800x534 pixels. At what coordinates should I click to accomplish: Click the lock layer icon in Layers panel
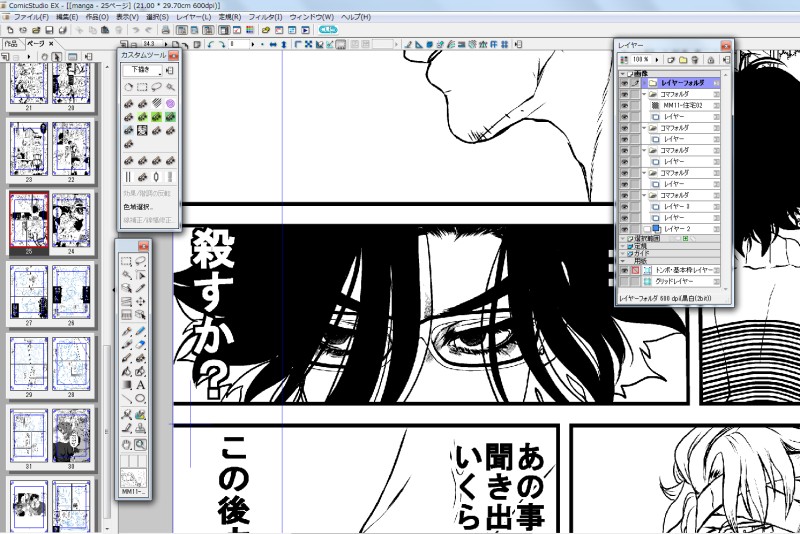click(711, 60)
